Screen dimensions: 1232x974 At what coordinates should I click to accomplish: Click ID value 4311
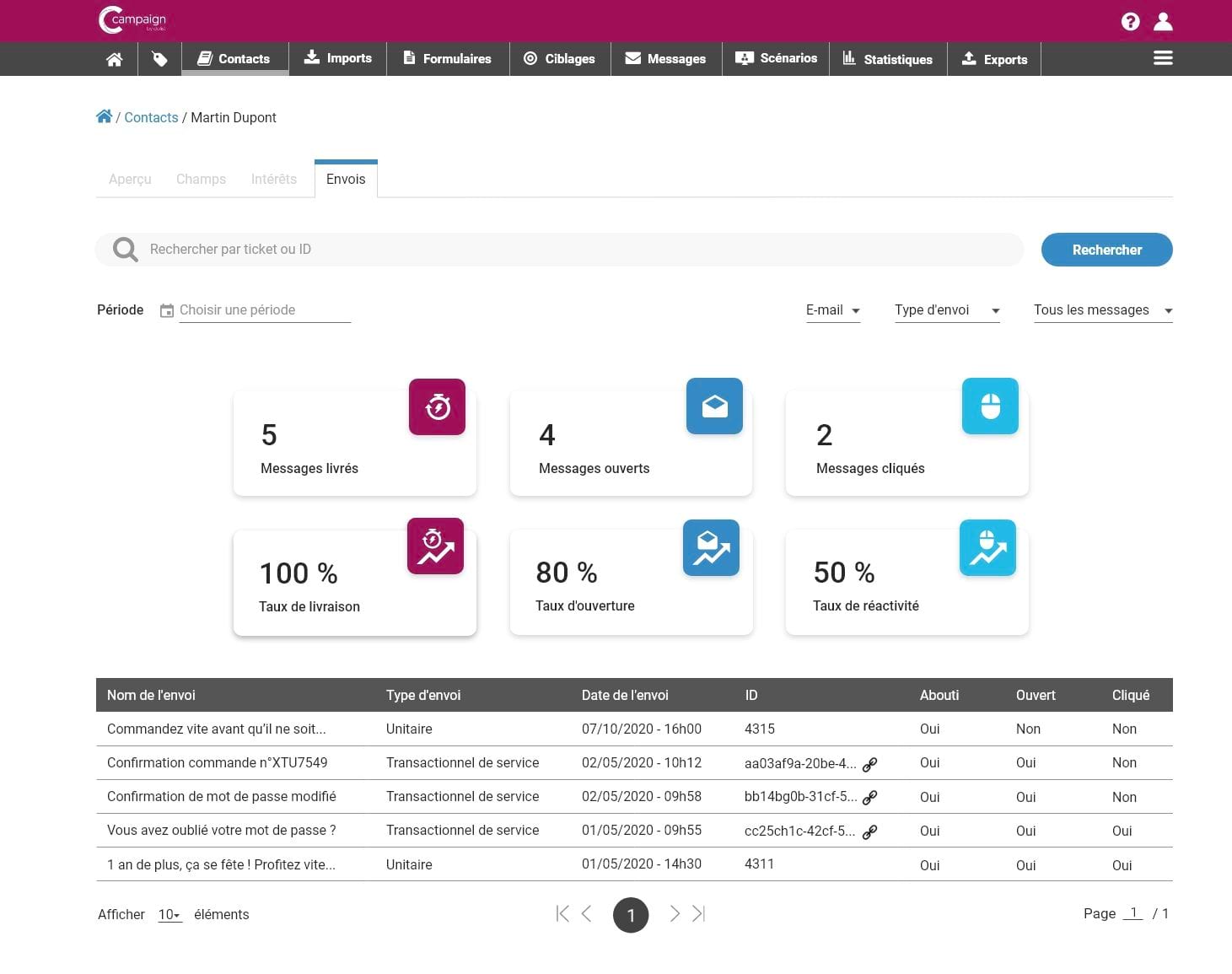pos(759,864)
